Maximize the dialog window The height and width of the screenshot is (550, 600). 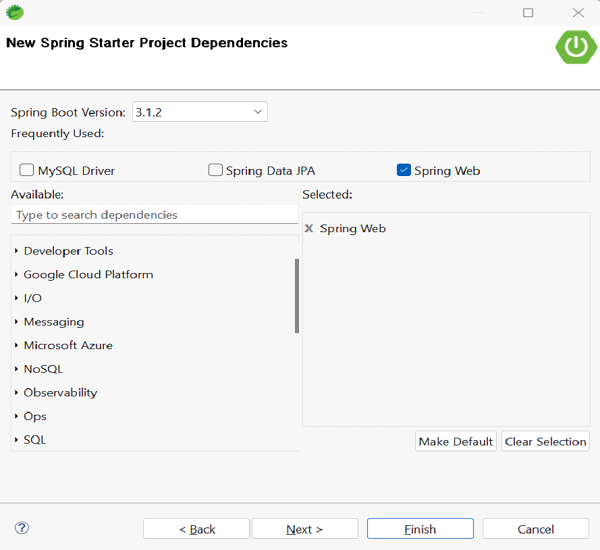(528, 13)
